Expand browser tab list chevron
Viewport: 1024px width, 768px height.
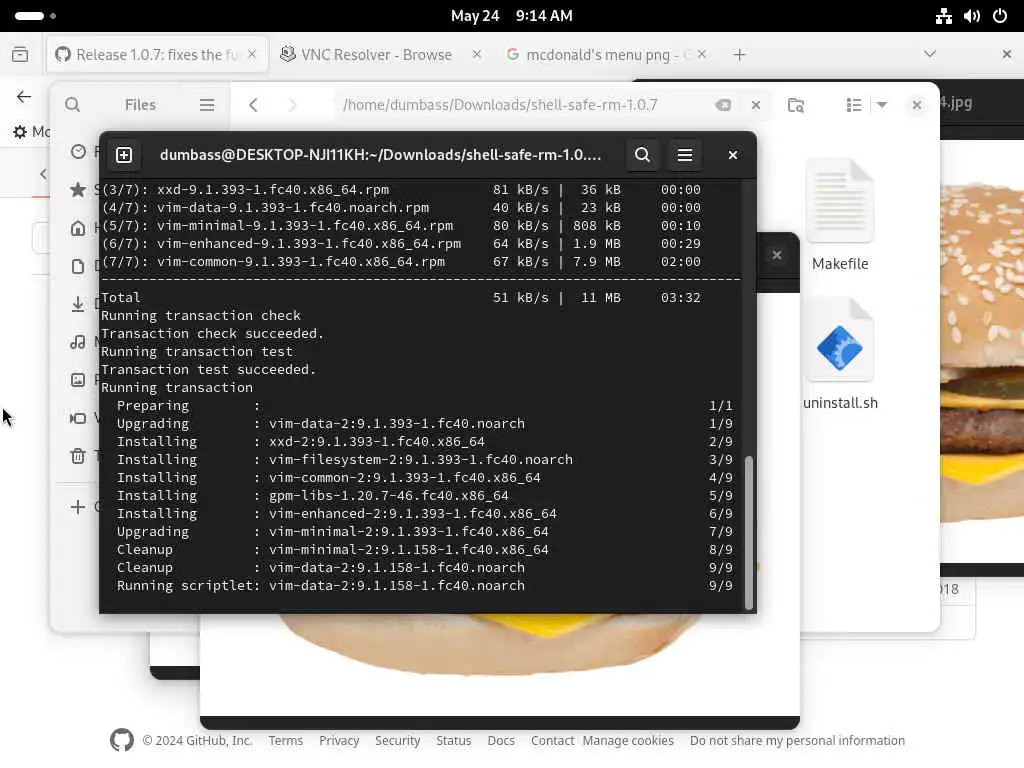click(930, 54)
